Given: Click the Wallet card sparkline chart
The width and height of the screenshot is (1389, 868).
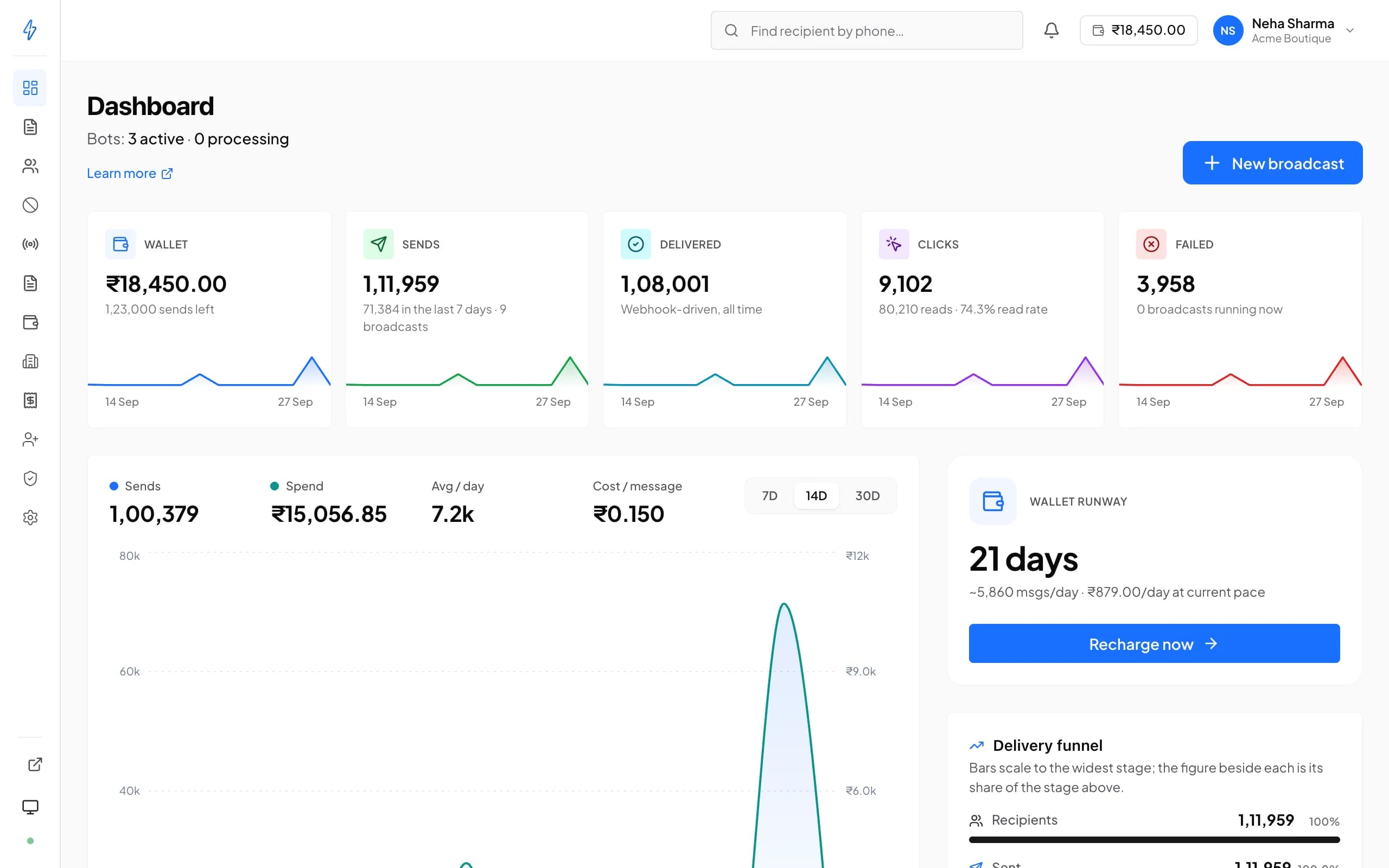Looking at the screenshot, I should coord(209,371).
